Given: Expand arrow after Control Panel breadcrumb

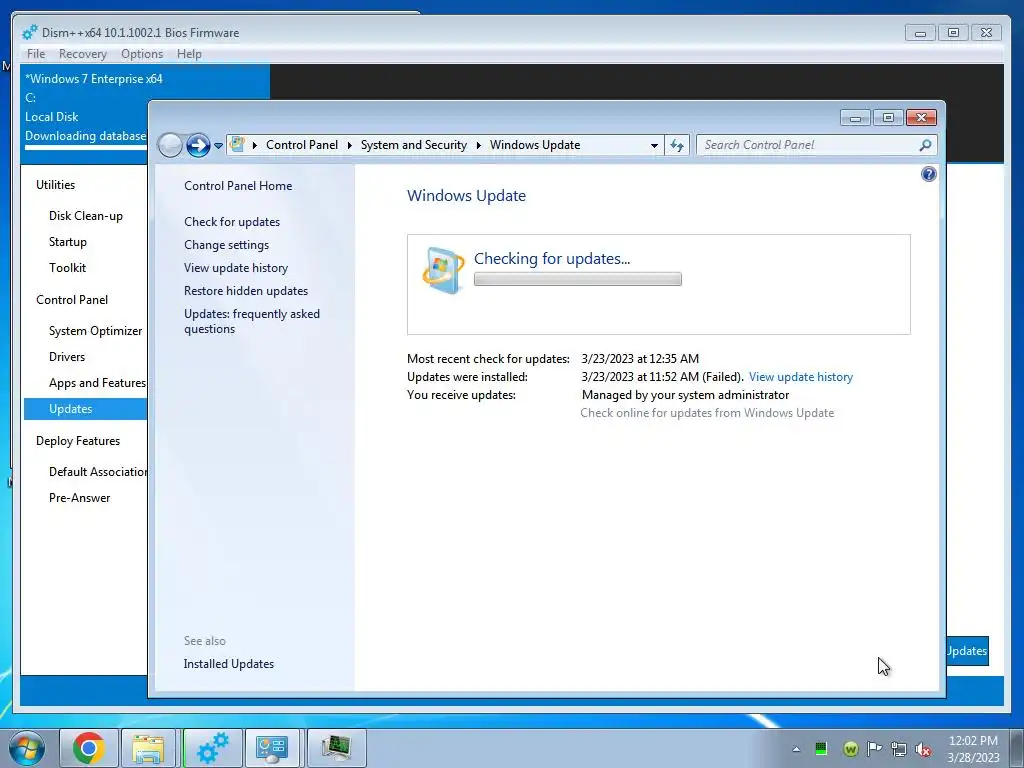Looking at the screenshot, I should [349, 145].
